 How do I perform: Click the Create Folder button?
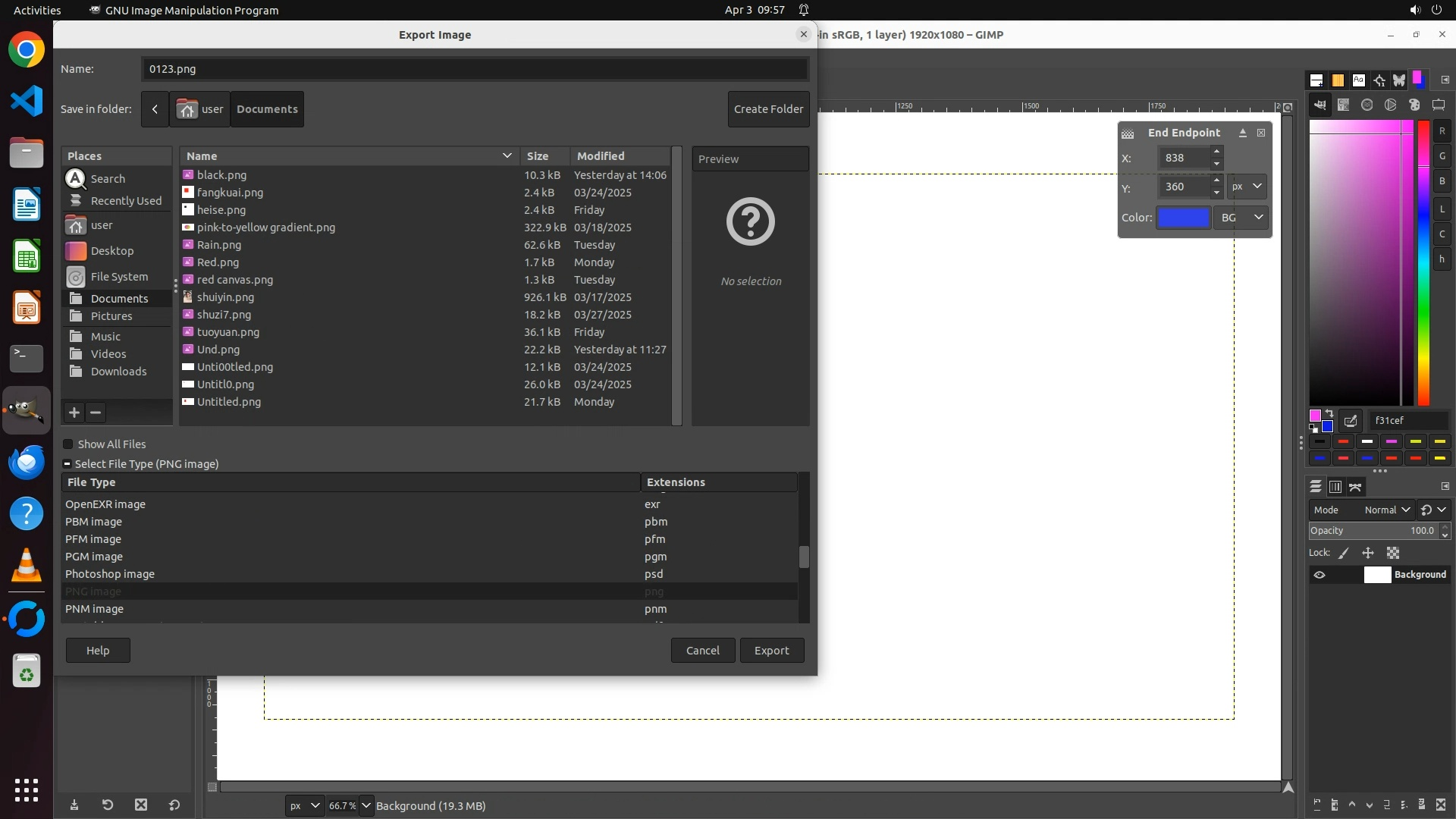pyautogui.click(x=768, y=109)
